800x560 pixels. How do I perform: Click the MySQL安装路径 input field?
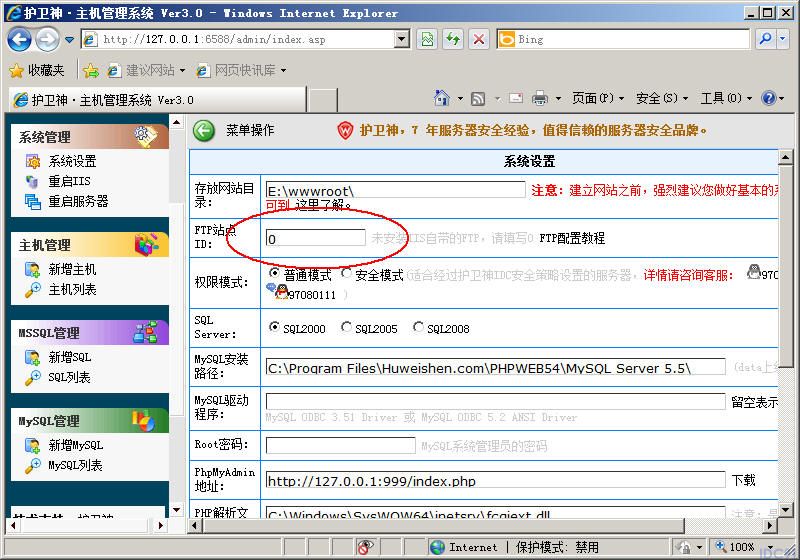tap(495, 367)
